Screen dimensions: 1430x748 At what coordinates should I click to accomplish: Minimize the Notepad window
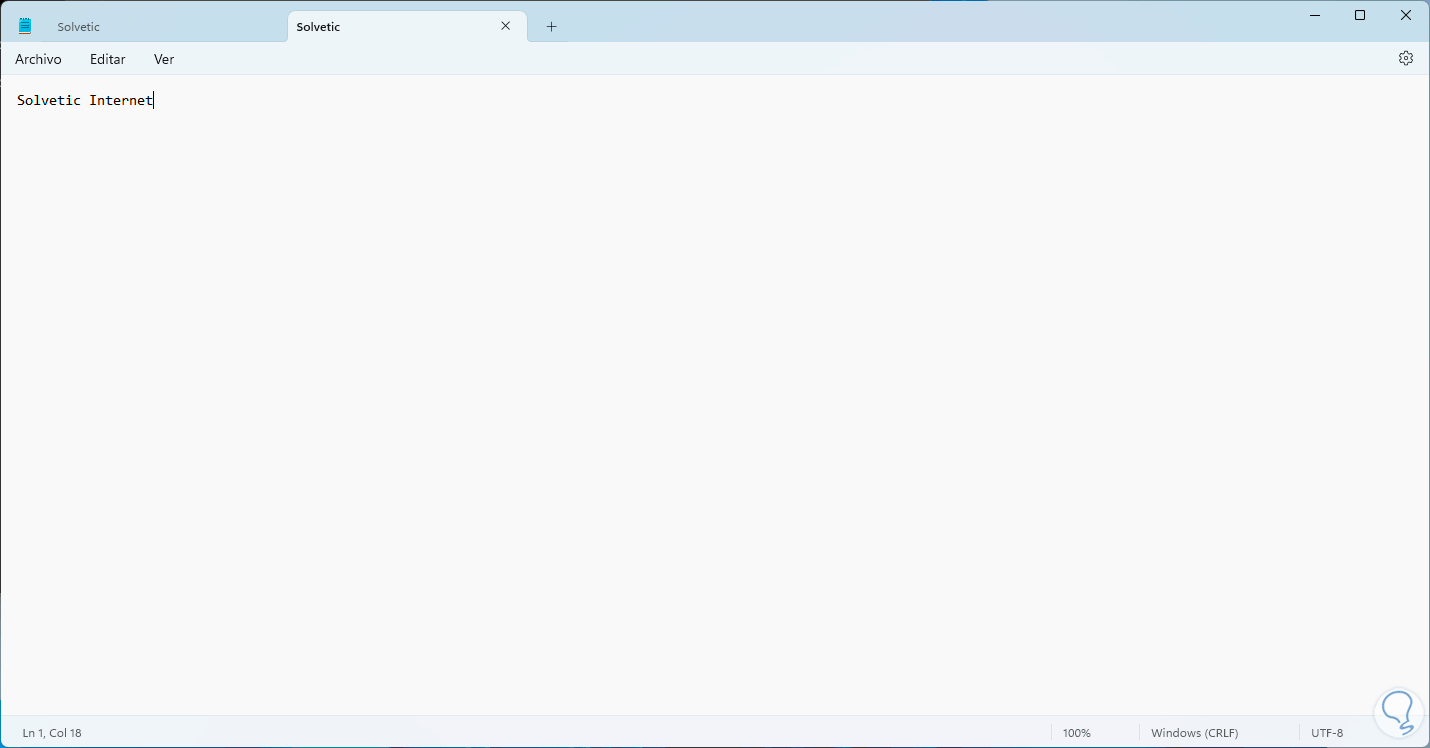point(1314,15)
